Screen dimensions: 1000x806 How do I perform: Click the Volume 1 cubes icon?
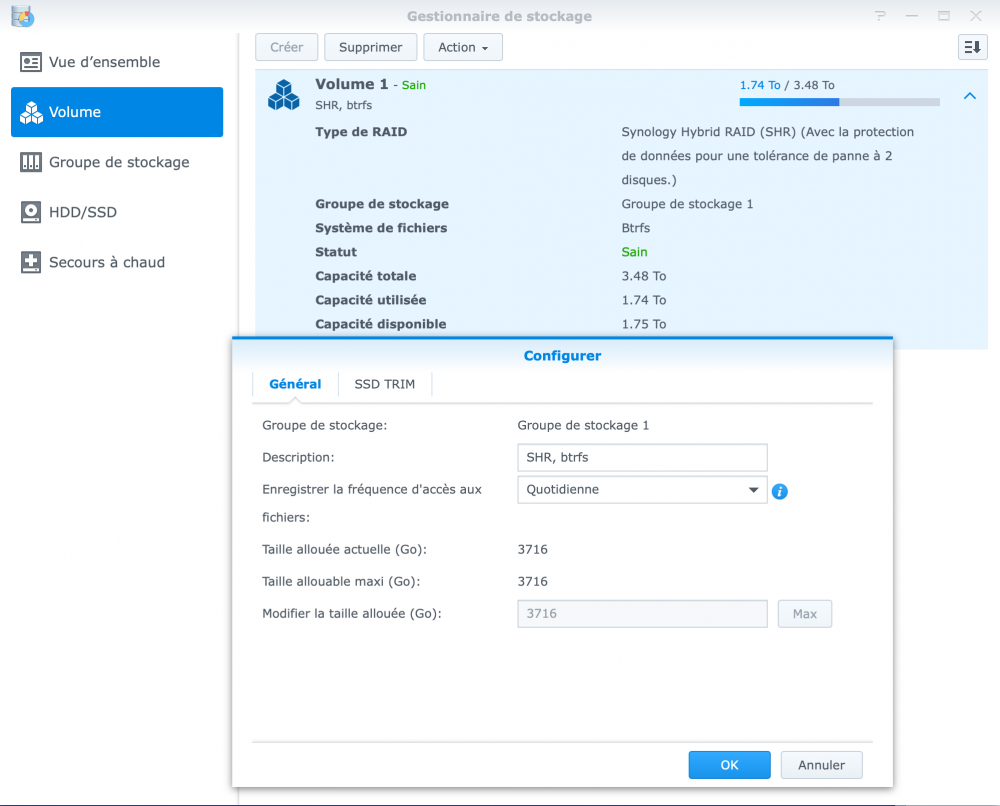coord(284,94)
